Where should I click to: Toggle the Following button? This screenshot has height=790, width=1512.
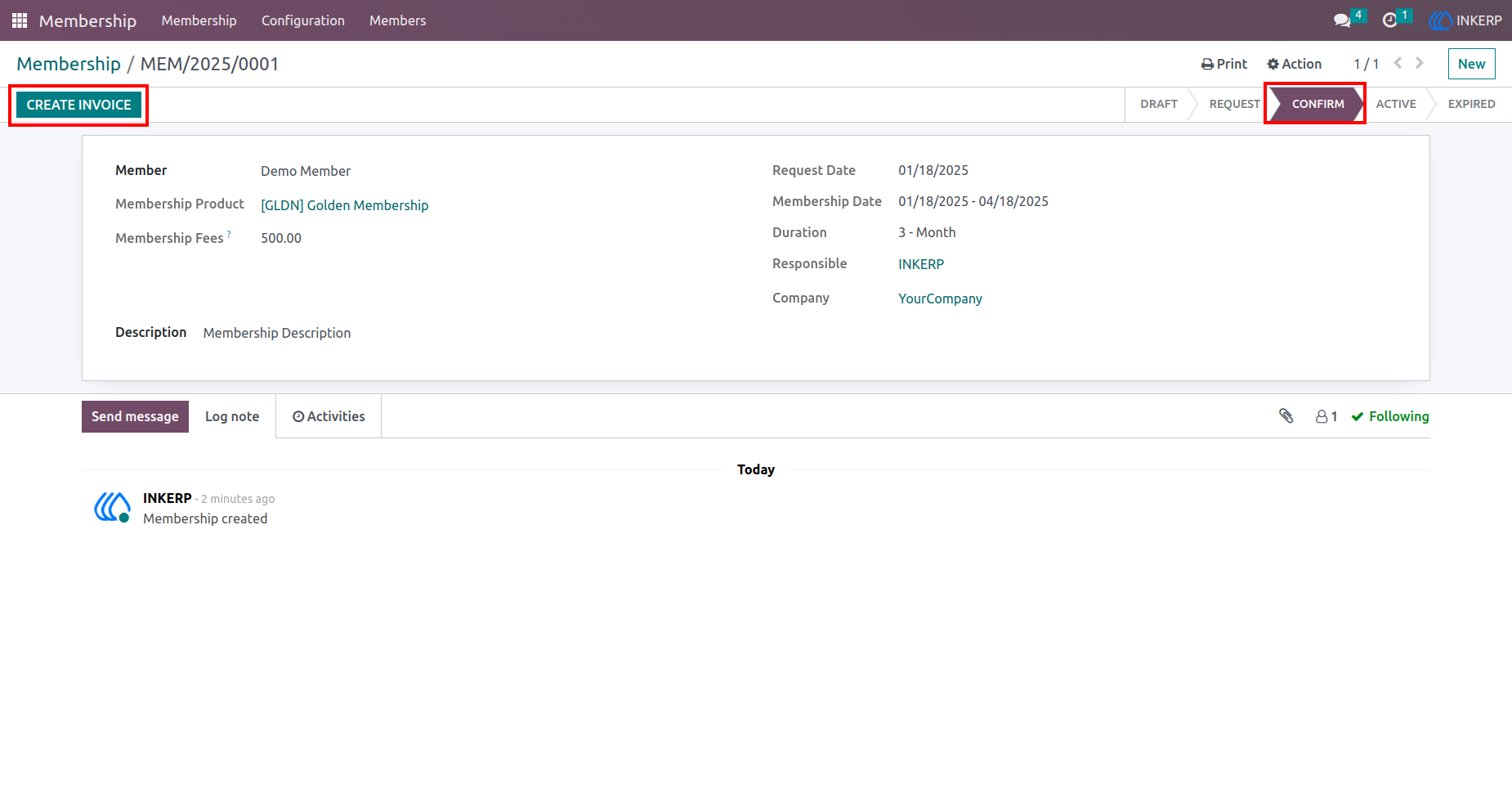coord(1390,416)
